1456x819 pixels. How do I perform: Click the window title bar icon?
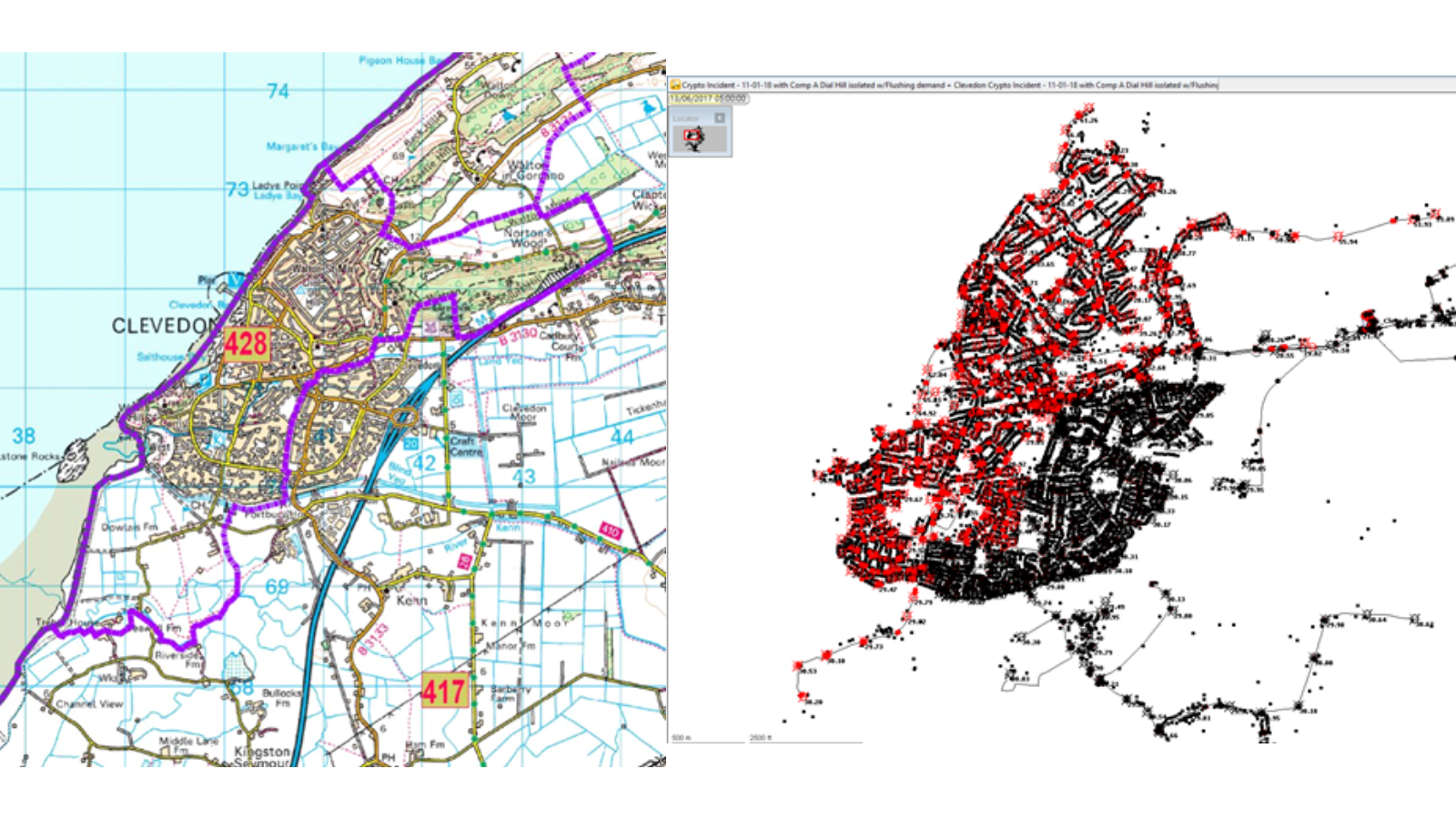point(675,85)
